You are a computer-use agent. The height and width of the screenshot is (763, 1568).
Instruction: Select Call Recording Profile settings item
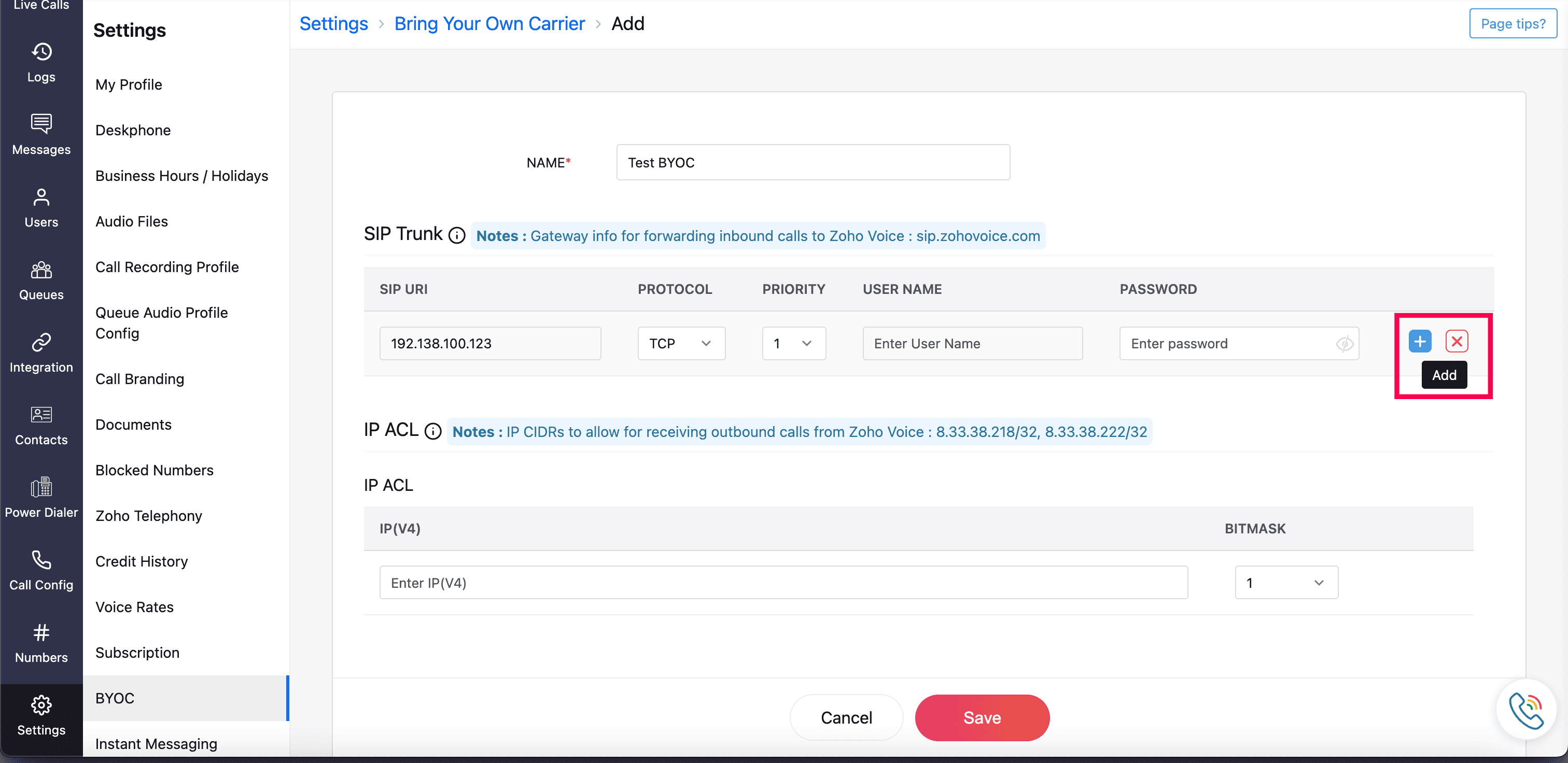coord(167,266)
